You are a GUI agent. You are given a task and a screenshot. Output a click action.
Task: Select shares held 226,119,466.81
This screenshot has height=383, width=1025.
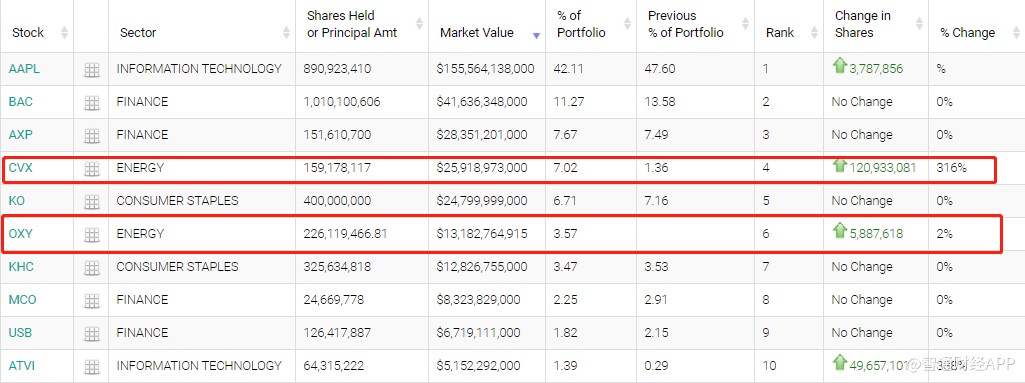coord(345,233)
